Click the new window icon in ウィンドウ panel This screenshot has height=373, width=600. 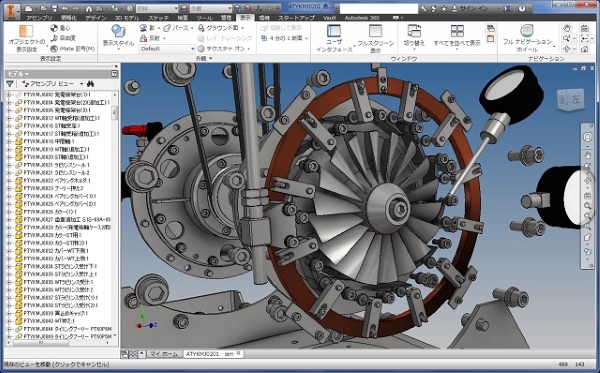pos(490,39)
